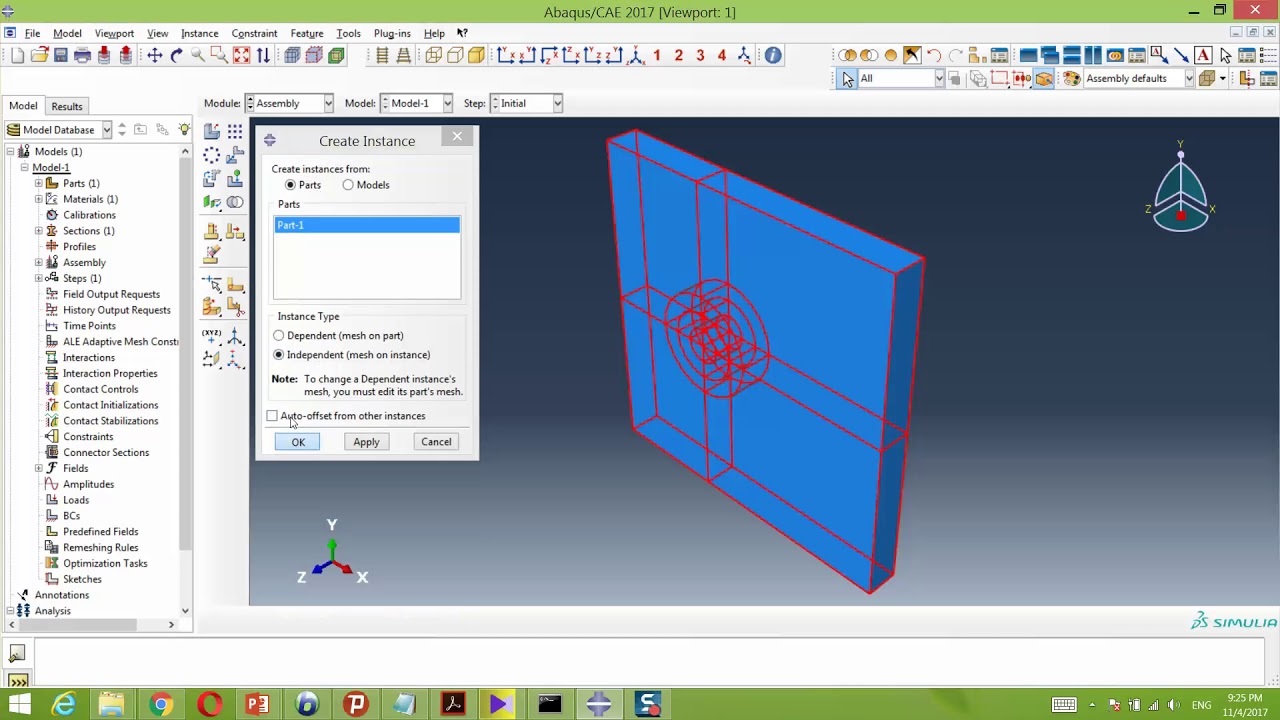Select Interaction Properties in model tree
This screenshot has width=1280, height=720.
[x=110, y=373]
